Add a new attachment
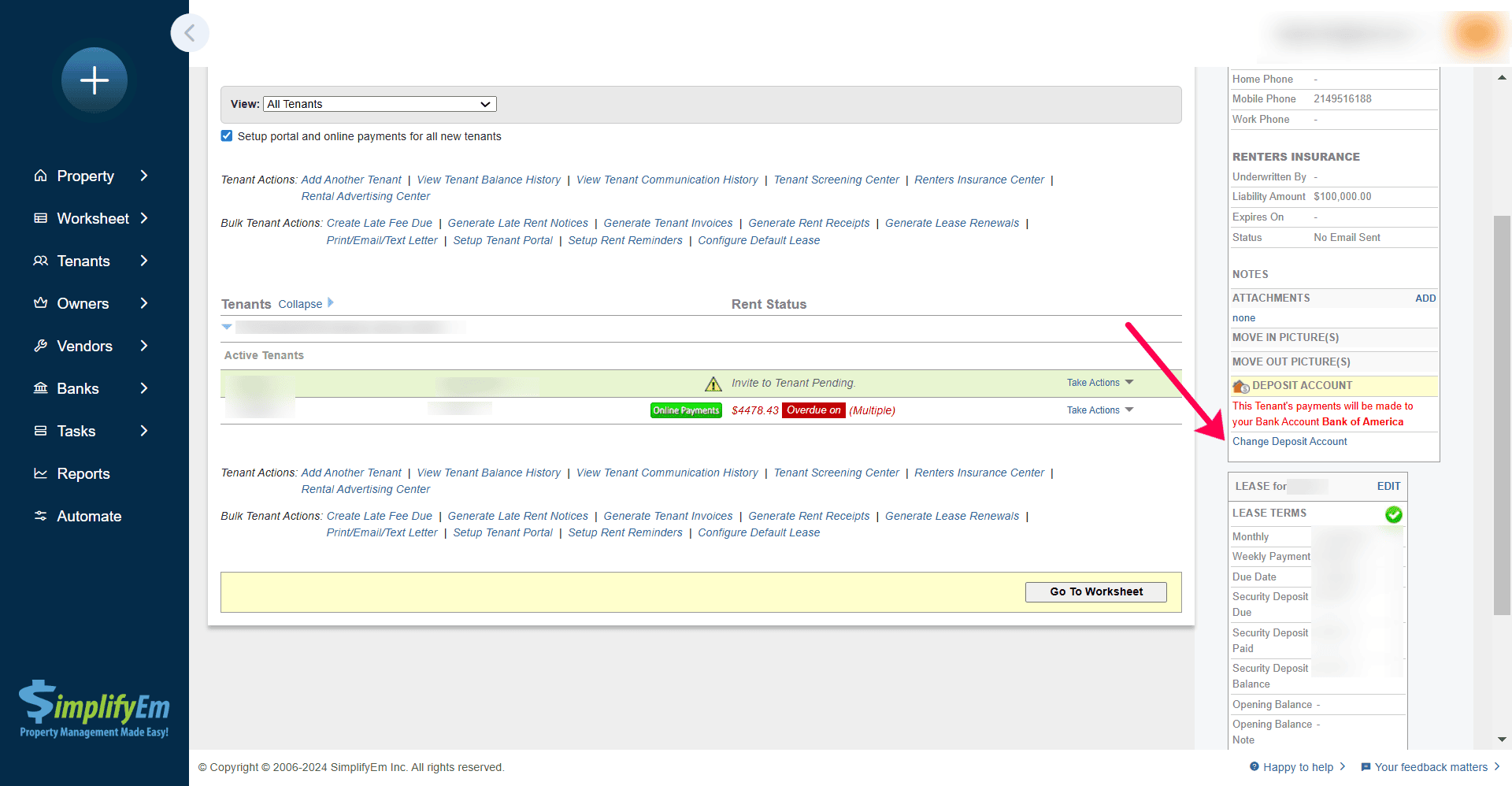 coord(1425,298)
